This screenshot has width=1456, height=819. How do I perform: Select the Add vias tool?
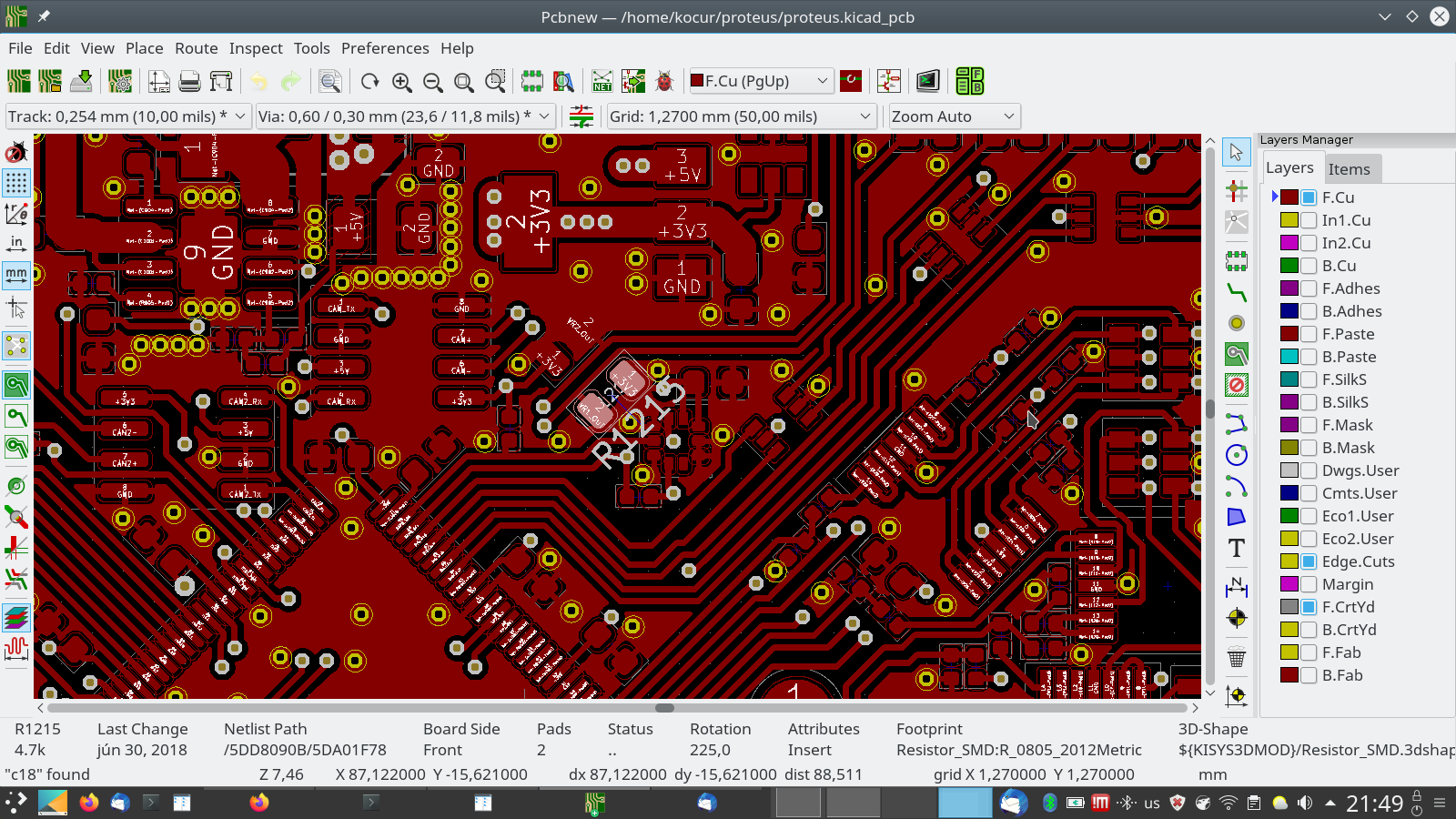pos(1236,323)
